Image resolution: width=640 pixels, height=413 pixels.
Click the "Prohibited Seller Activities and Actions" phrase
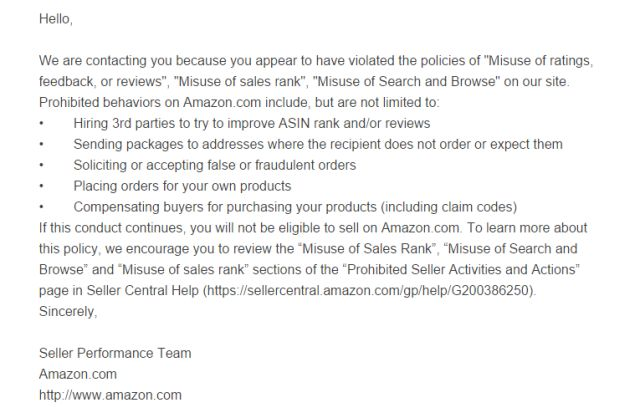[463, 270]
